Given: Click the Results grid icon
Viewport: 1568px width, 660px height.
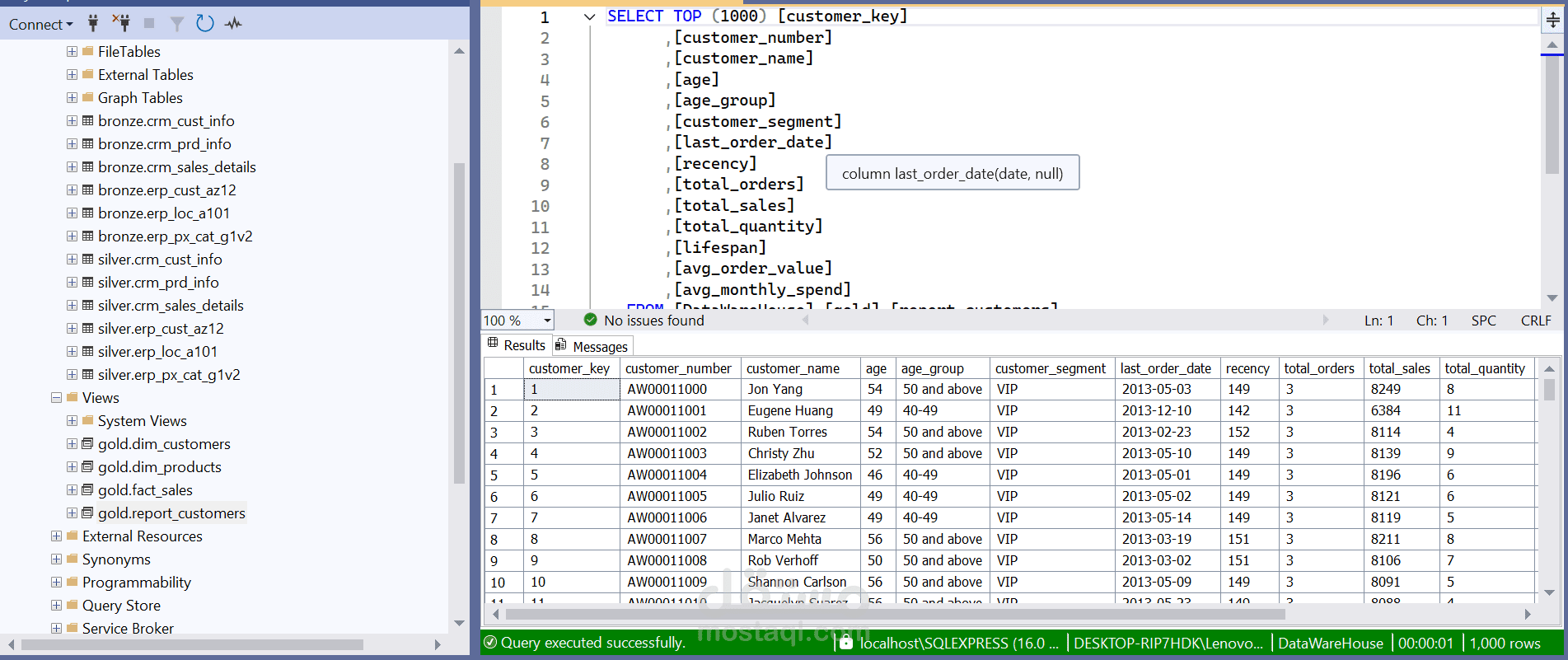Looking at the screenshot, I should pos(493,343).
